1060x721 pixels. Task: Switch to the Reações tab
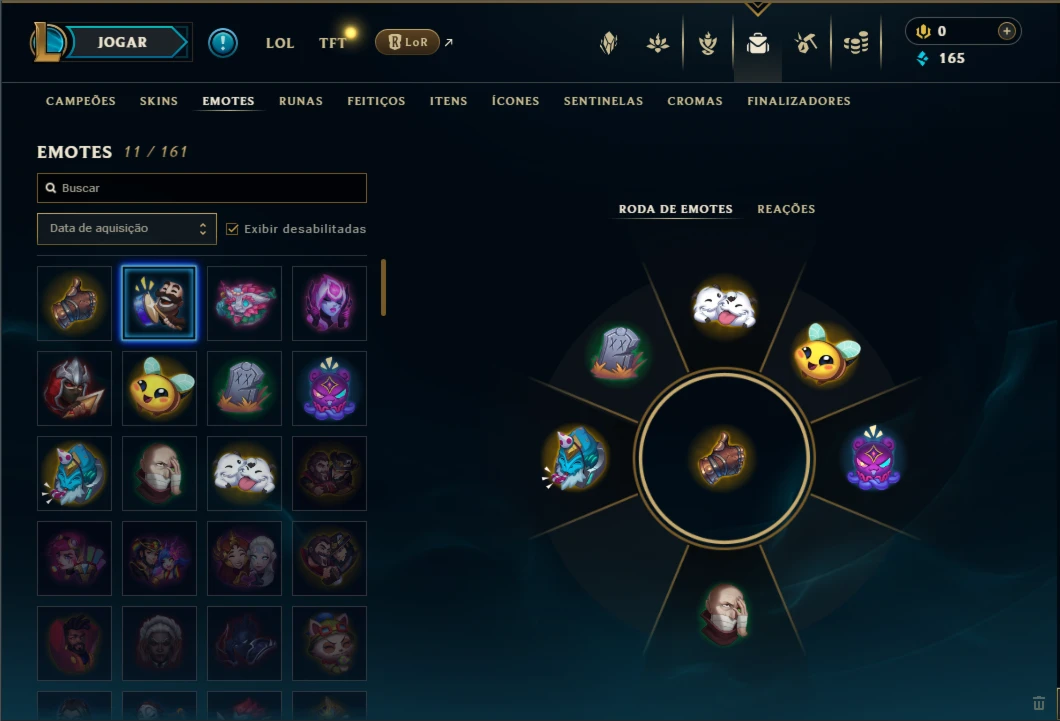coord(786,209)
